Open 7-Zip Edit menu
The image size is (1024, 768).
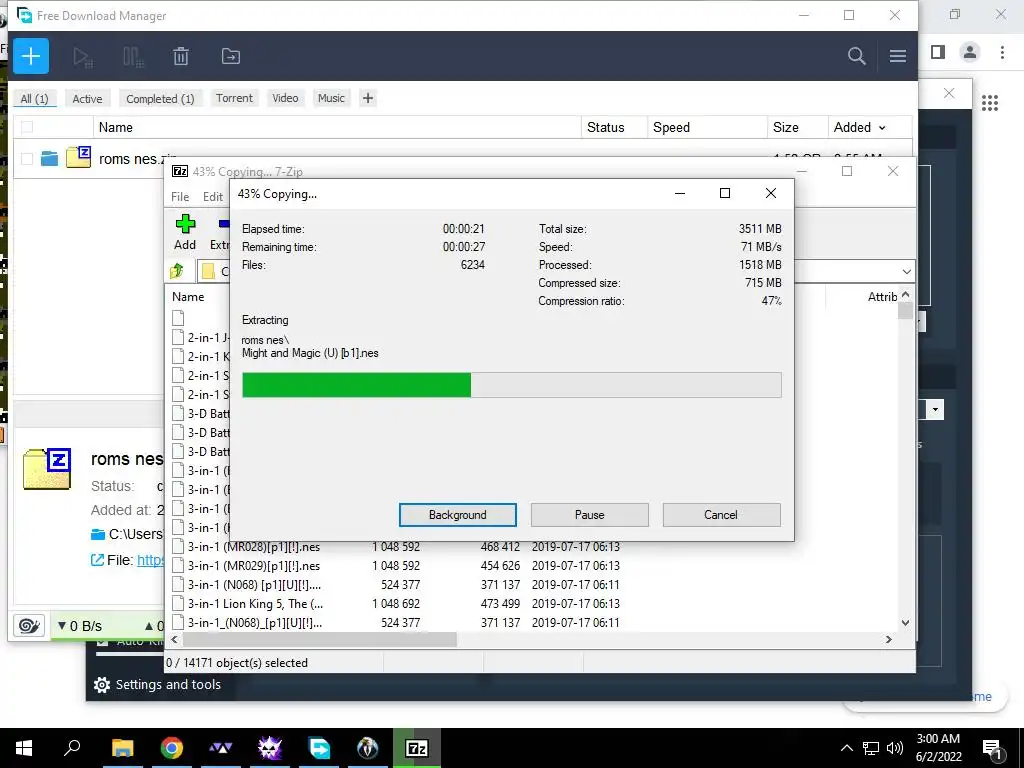tap(213, 197)
